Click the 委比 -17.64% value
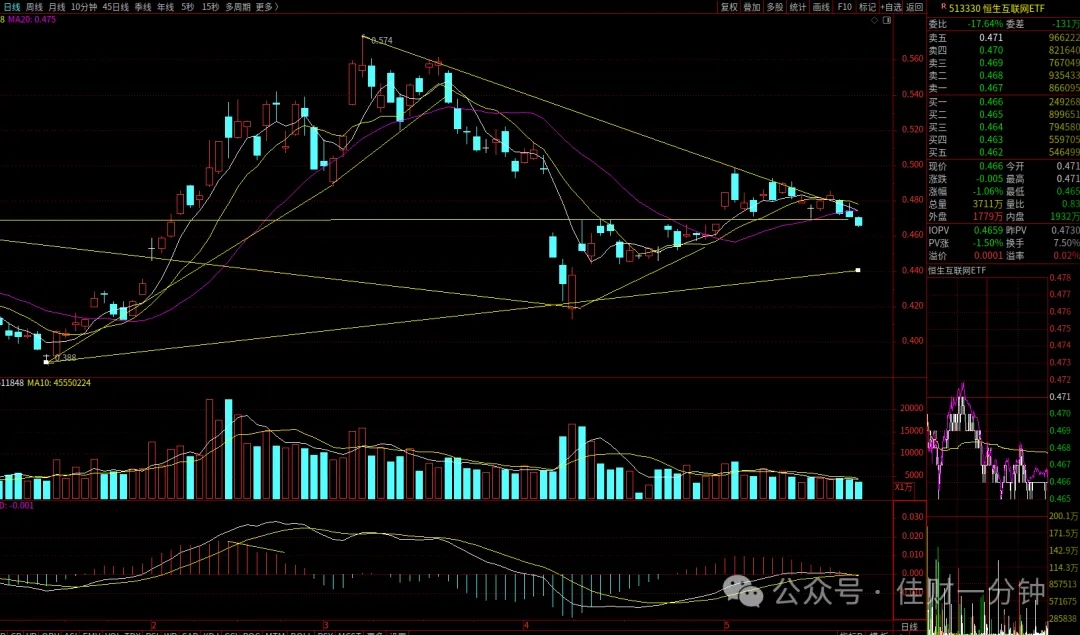The height and width of the screenshot is (635, 1080). 985,23
